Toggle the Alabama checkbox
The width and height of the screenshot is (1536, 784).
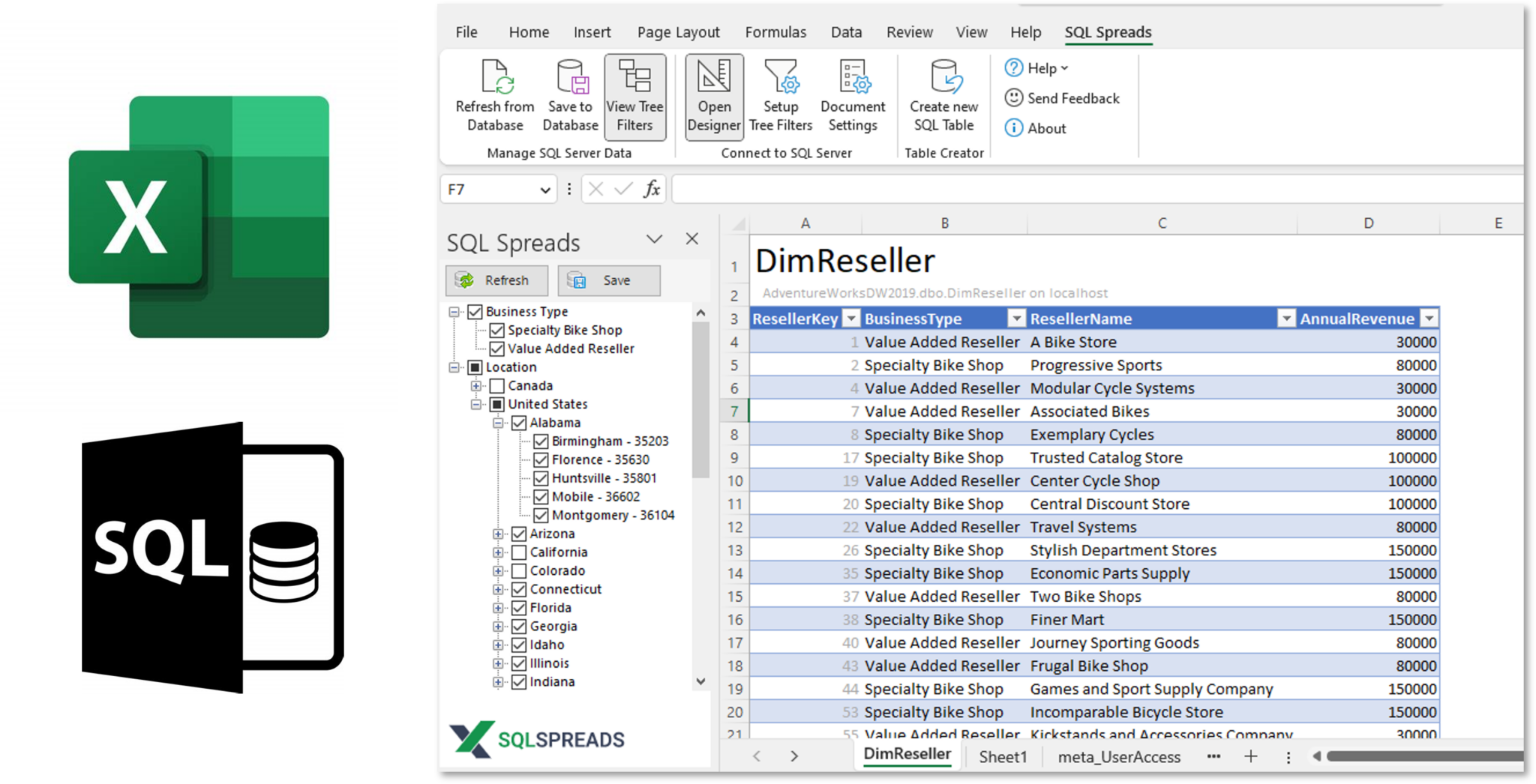coord(519,423)
